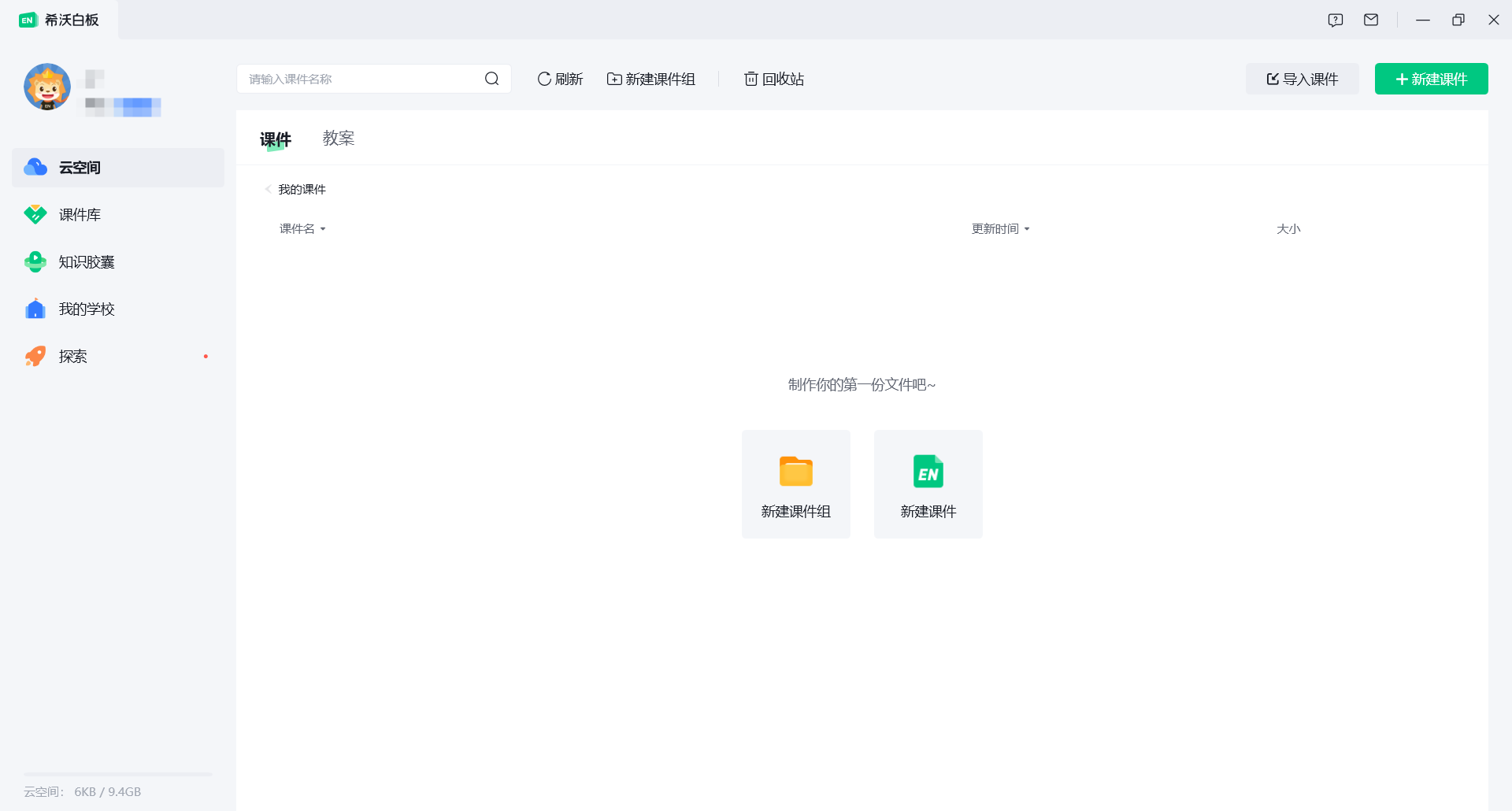Switch to the 教案 tab

click(x=339, y=138)
